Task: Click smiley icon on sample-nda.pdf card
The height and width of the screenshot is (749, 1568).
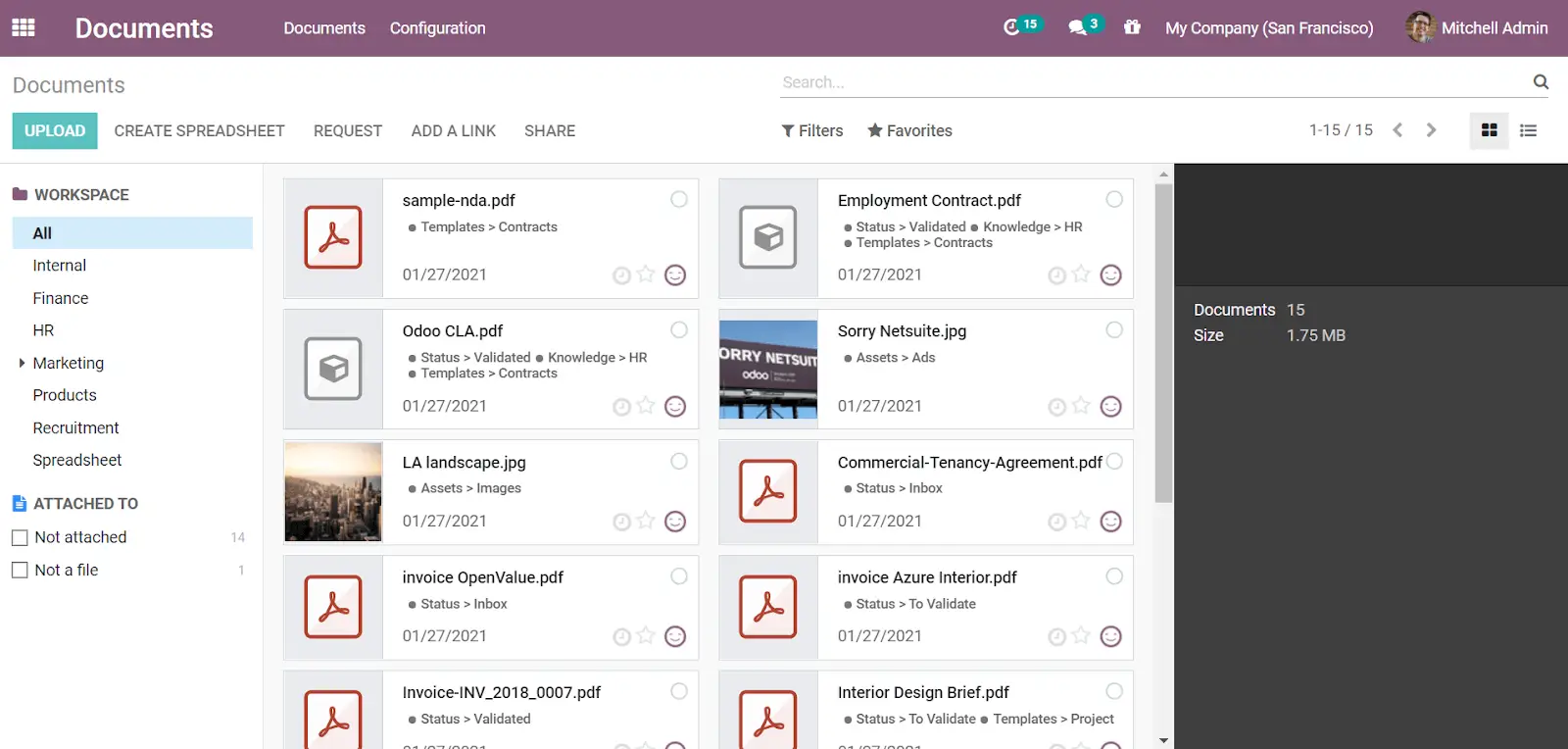Action: (x=675, y=275)
